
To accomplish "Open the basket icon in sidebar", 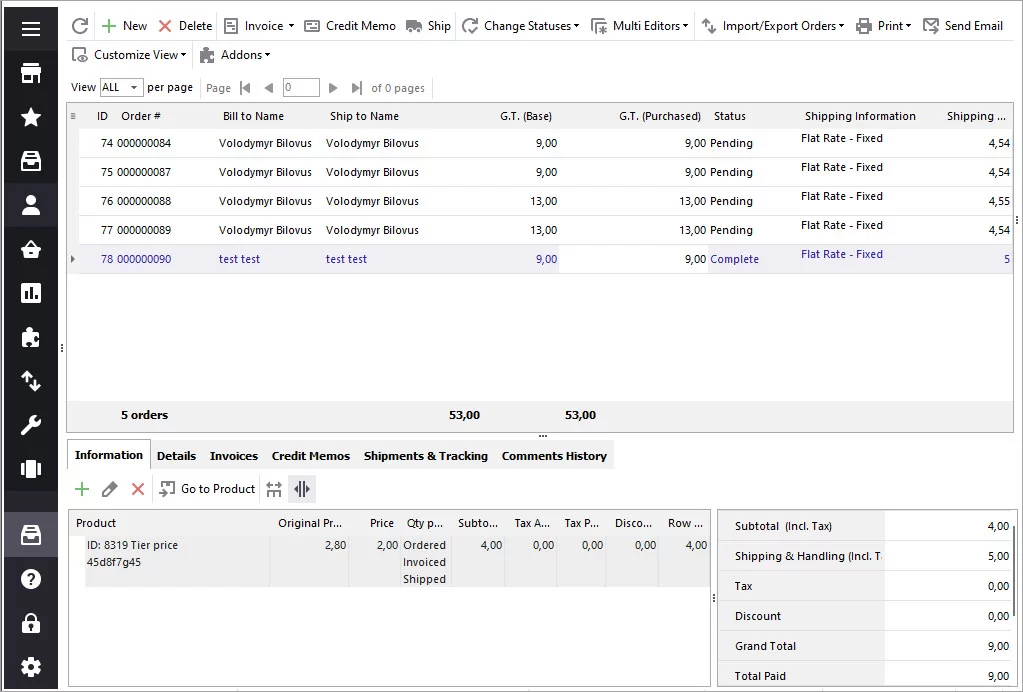I will pyautogui.click(x=31, y=249).
